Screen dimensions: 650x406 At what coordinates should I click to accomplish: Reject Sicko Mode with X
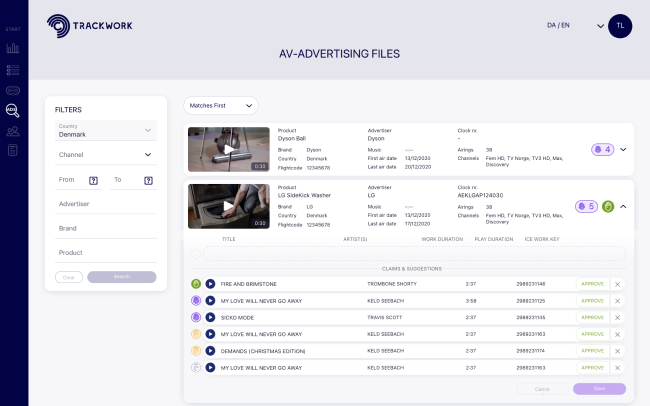(617, 318)
